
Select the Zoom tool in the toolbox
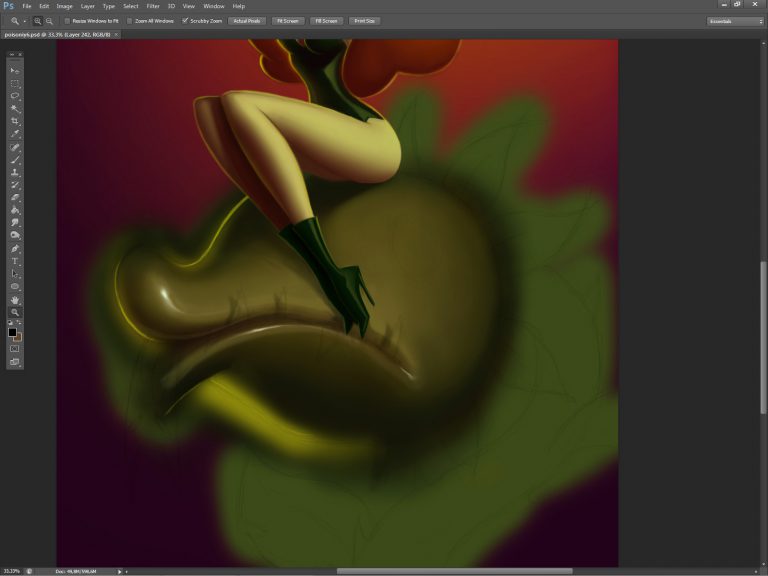tap(15, 312)
